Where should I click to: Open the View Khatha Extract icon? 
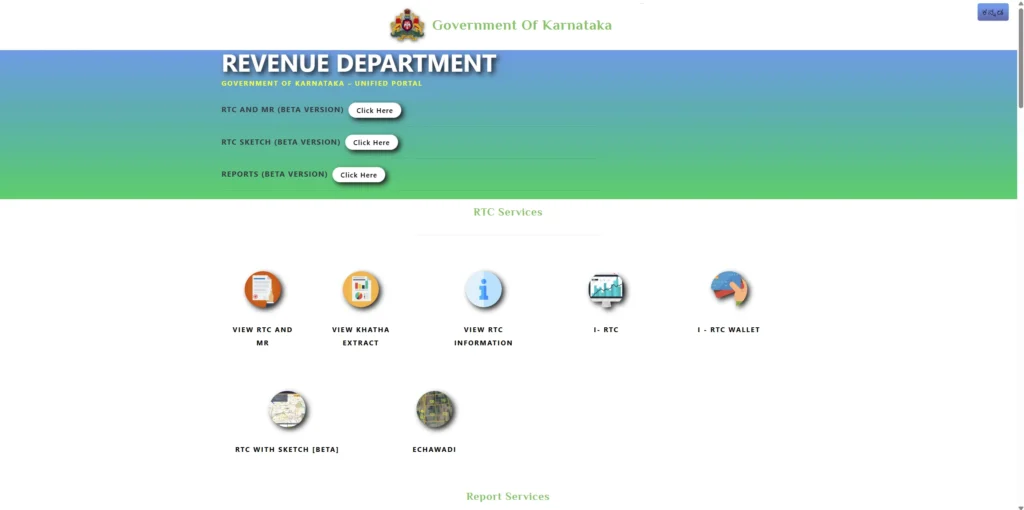361,290
